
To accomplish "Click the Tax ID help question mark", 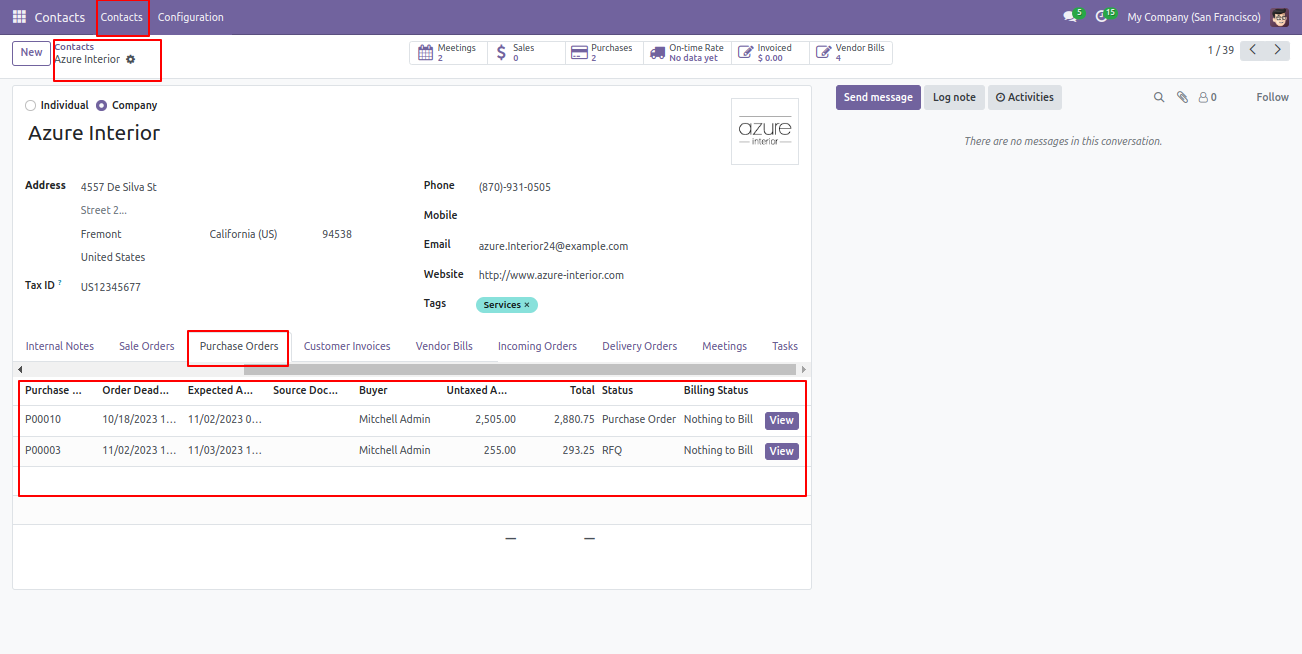I will (59, 283).
